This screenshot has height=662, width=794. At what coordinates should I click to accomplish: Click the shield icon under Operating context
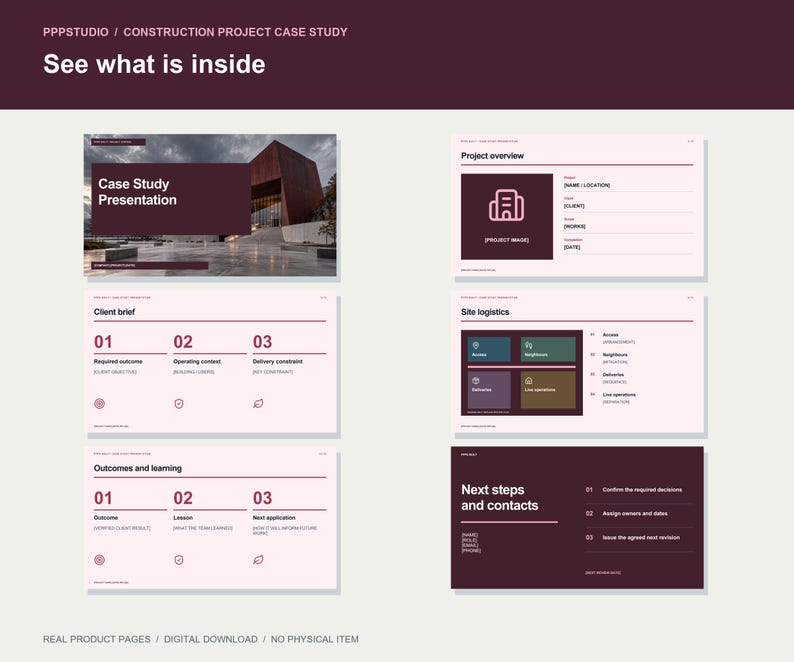click(179, 404)
